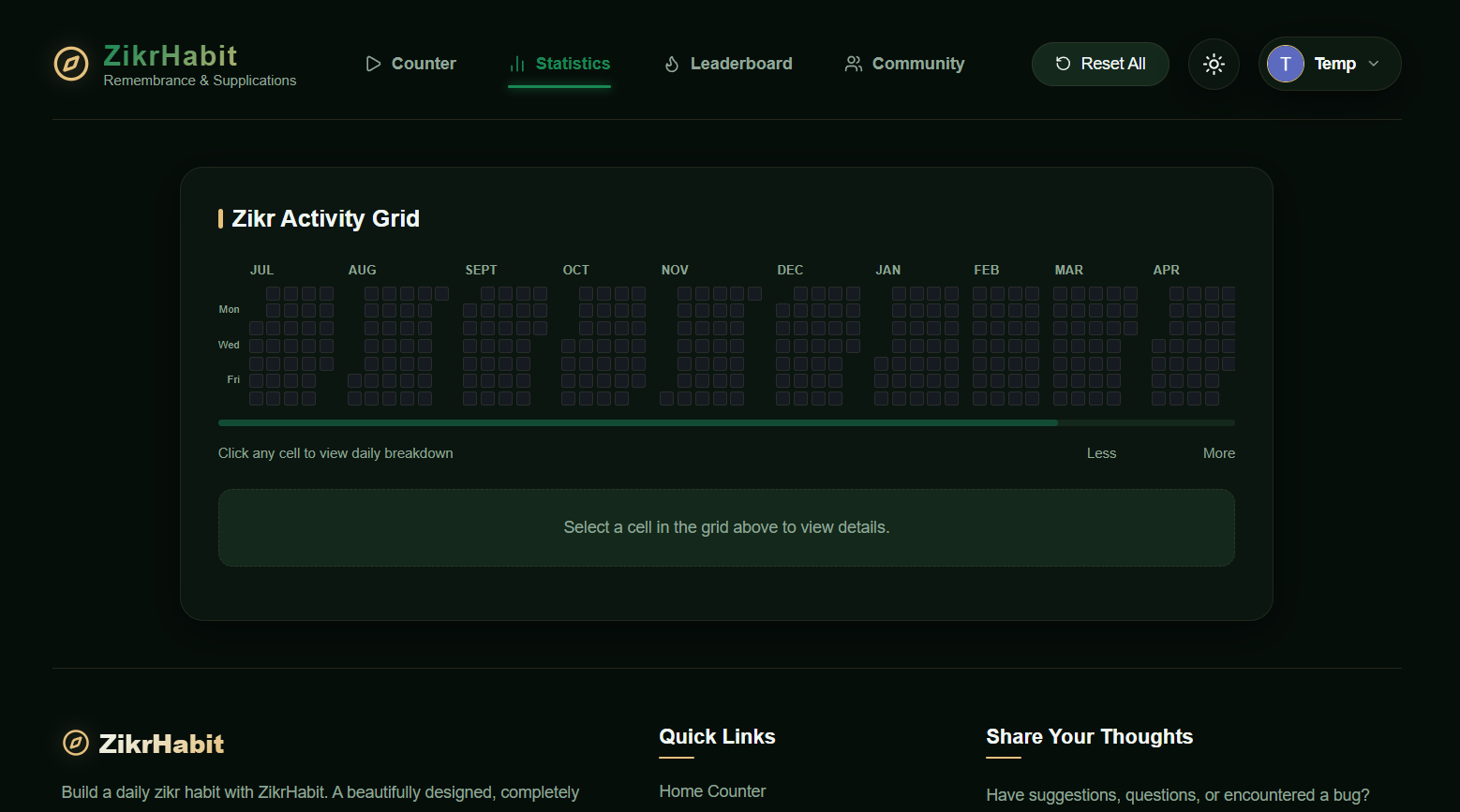Click the Counter play triangle icon
Image resolution: width=1460 pixels, height=812 pixels.
[x=373, y=64]
